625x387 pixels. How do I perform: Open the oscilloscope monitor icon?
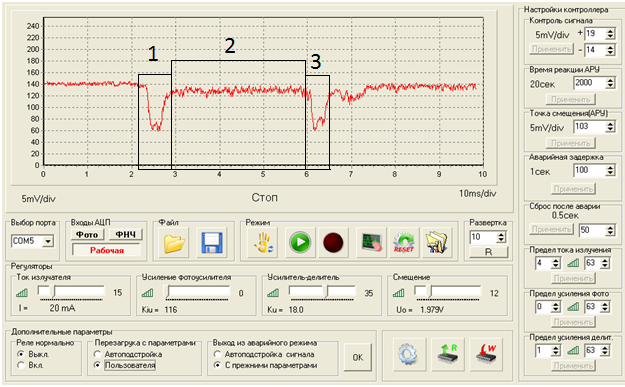(371, 243)
